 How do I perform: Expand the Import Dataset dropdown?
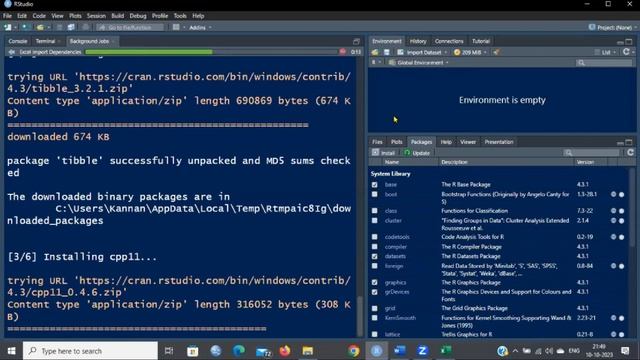click(423, 52)
